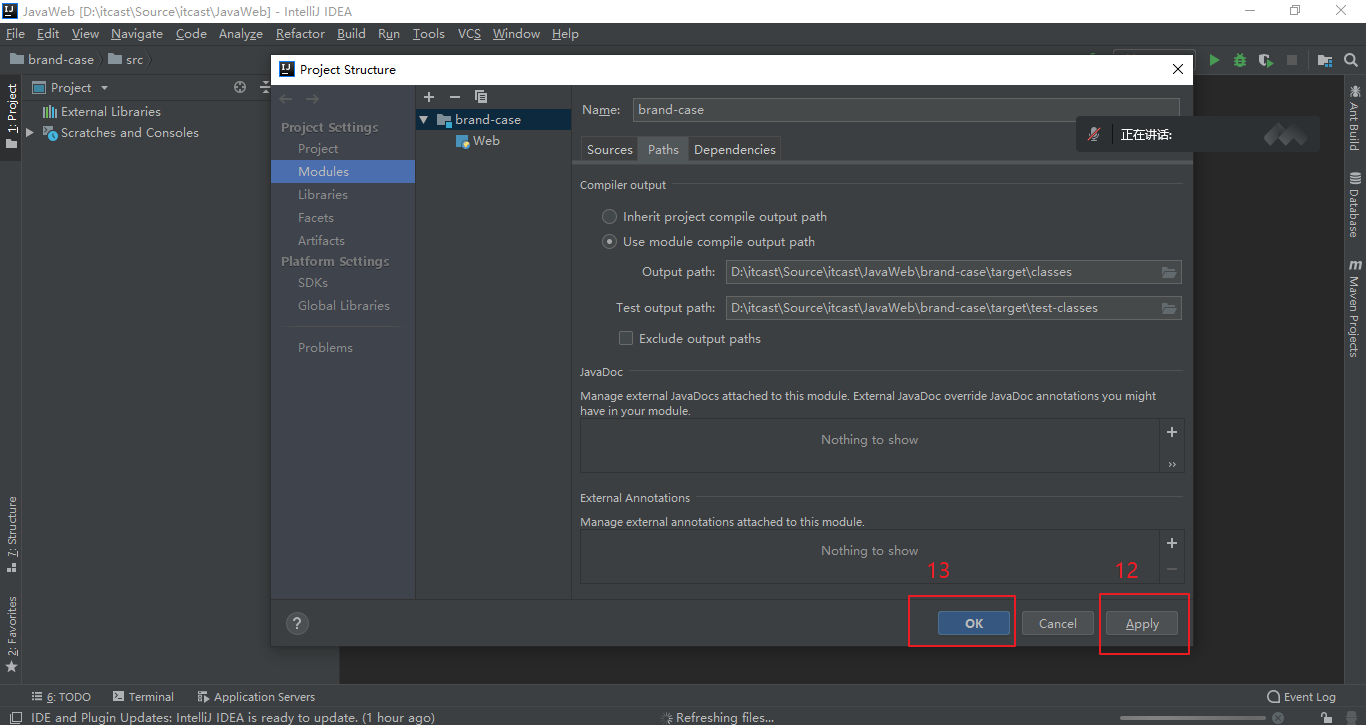The image size is (1366, 725).
Task: Click the module Name input field
Action: coord(907,110)
